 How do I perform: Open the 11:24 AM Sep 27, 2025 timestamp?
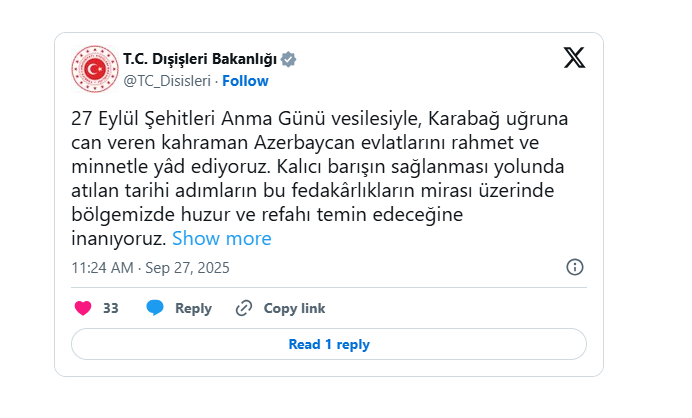(150, 268)
